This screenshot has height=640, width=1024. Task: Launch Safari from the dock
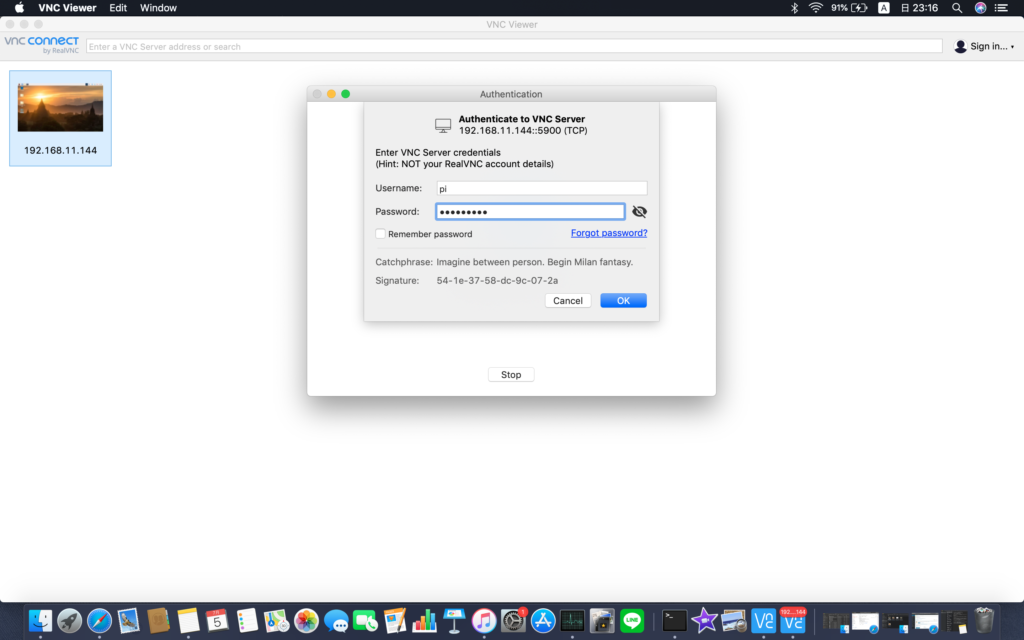point(99,620)
